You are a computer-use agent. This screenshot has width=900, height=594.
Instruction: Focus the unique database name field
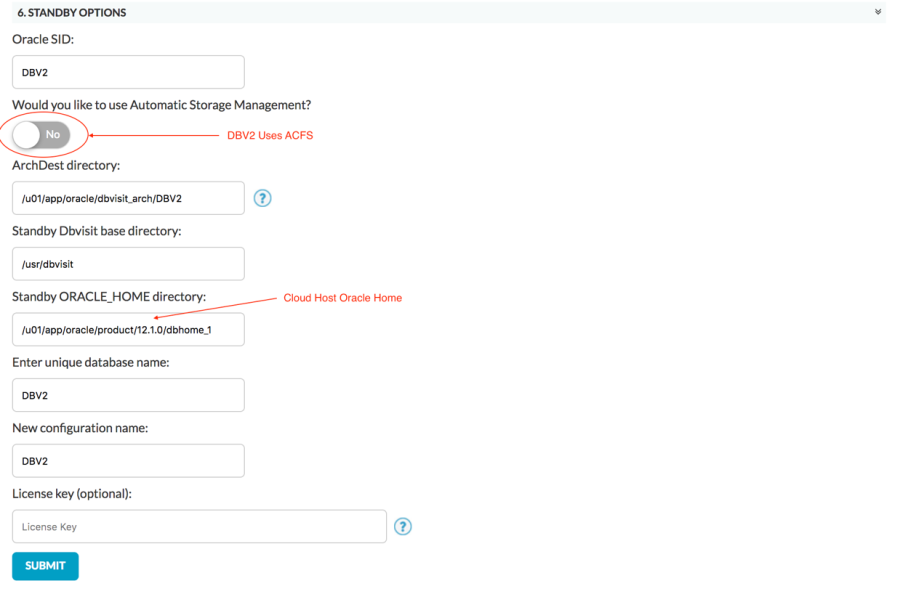point(129,395)
